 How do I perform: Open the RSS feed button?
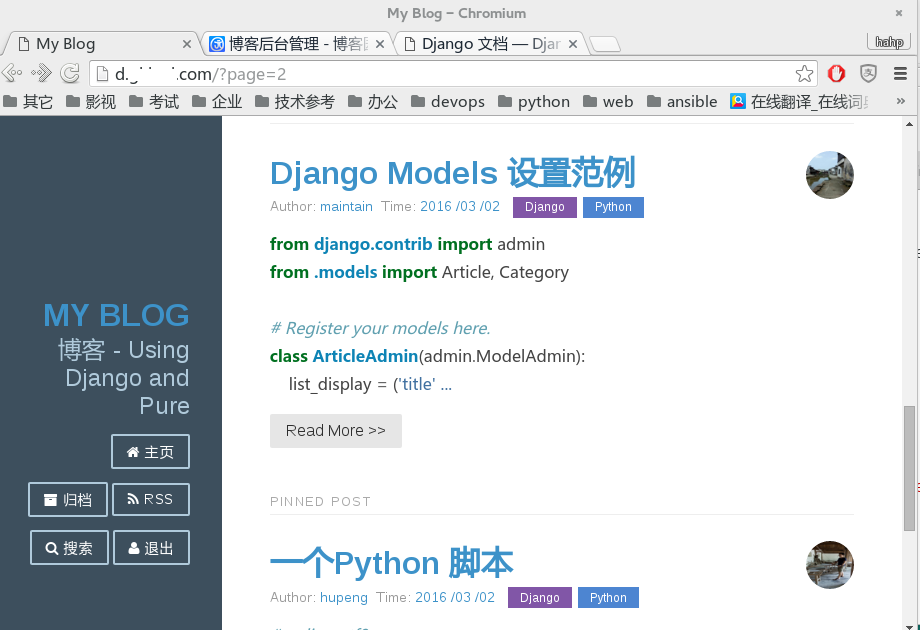pyautogui.click(x=151, y=499)
